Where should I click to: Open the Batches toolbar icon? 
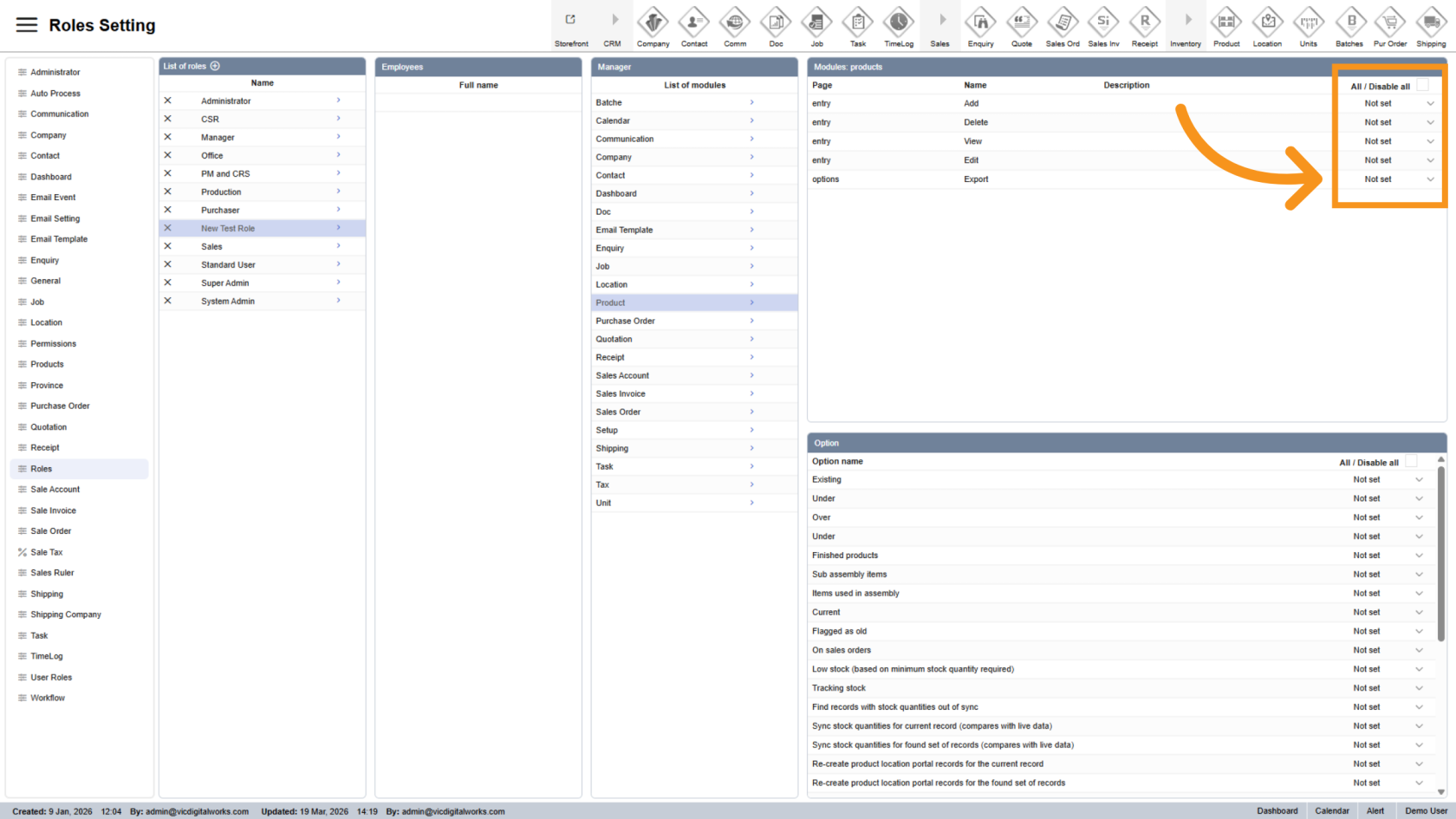coord(1349,22)
